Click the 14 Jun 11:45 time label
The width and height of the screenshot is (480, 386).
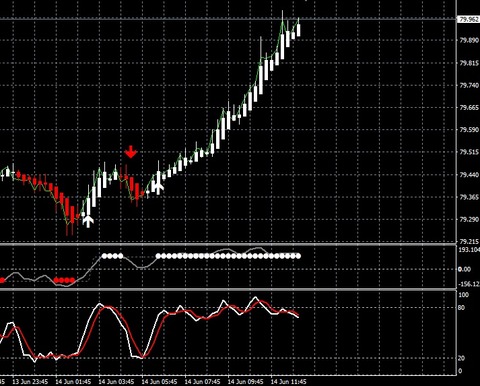point(288,381)
